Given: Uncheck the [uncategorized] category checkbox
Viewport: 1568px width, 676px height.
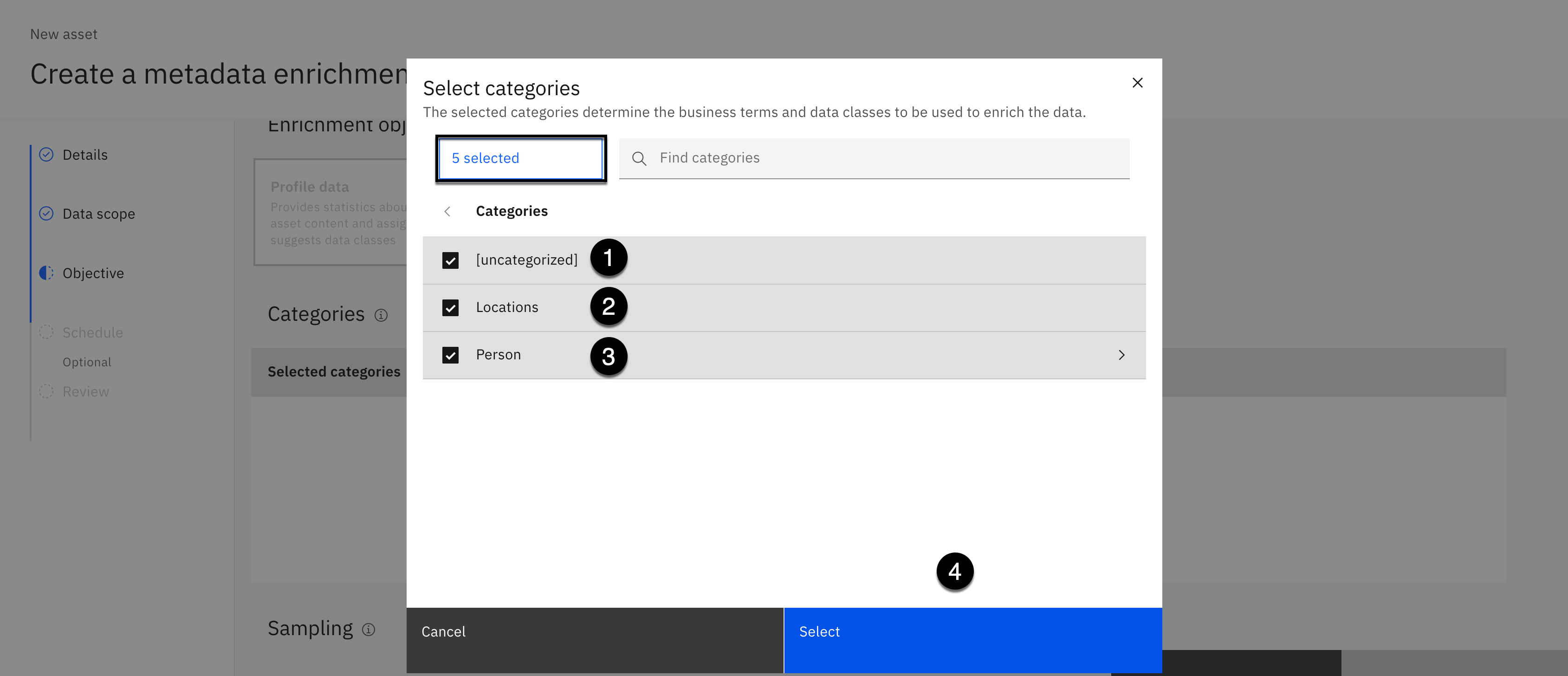Looking at the screenshot, I should click(x=450, y=260).
